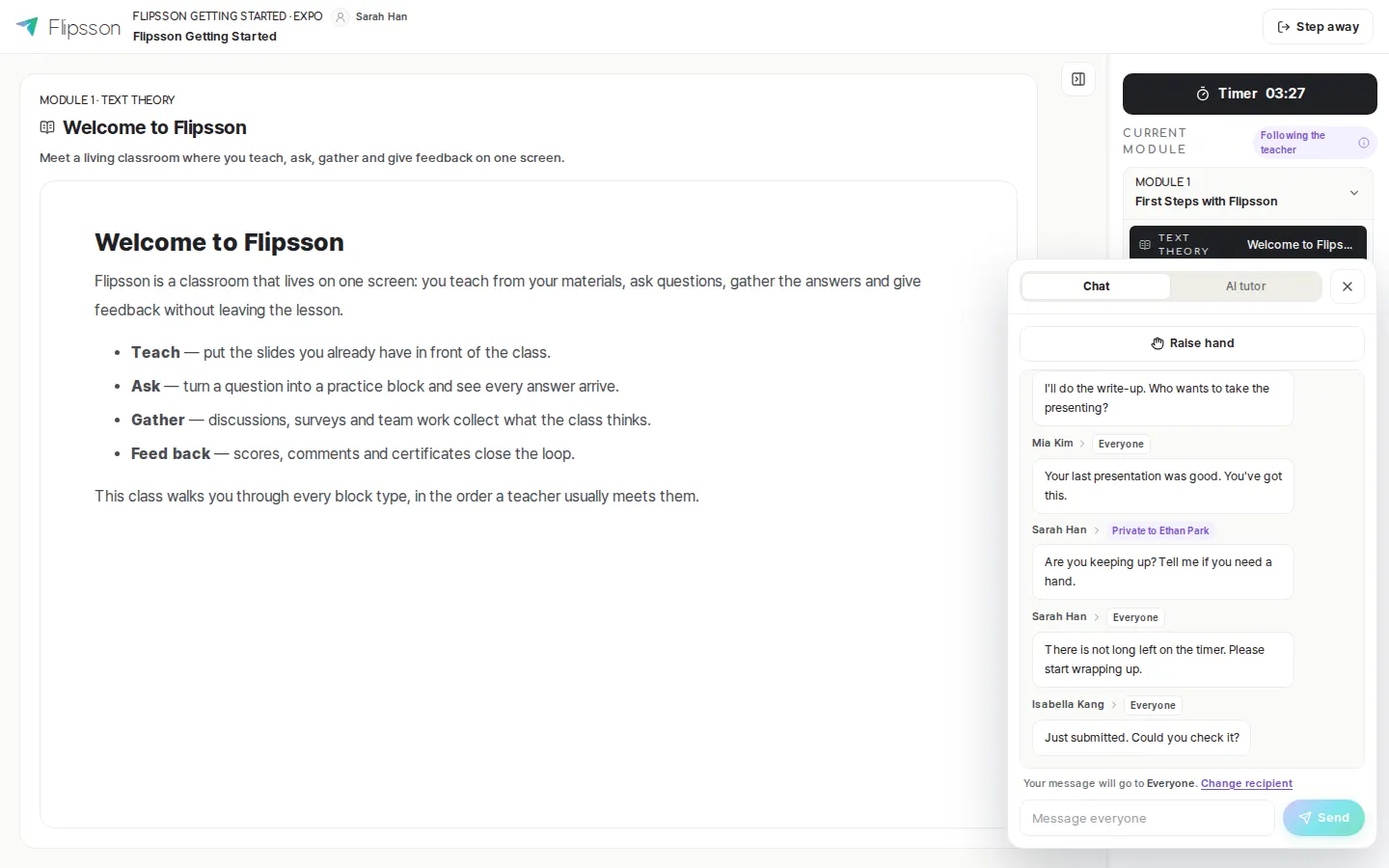Click the Isabella Kang sender name

click(1068, 704)
